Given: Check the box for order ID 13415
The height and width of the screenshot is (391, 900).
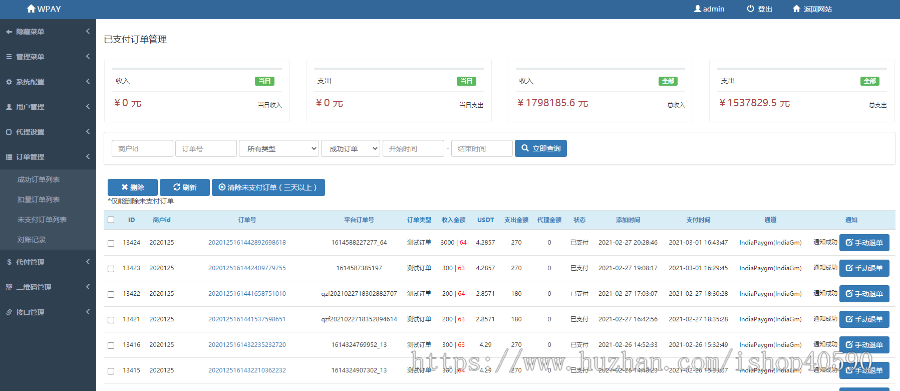Looking at the screenshot, I should coord(111,371).
